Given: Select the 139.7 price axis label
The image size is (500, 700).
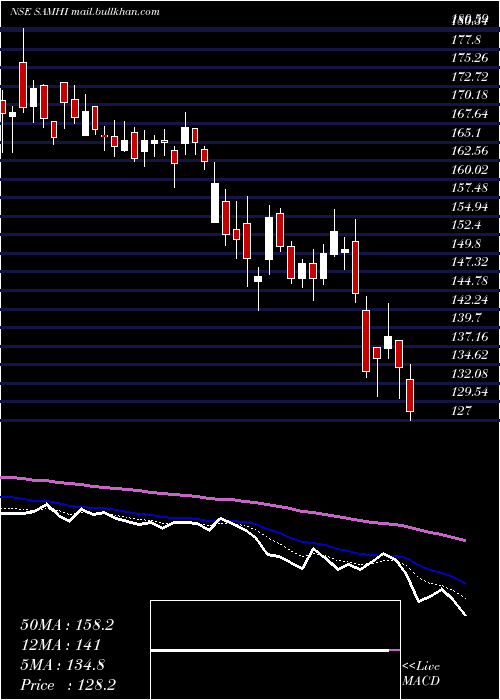Looking at the screenshot, I should tap(466, 318).
